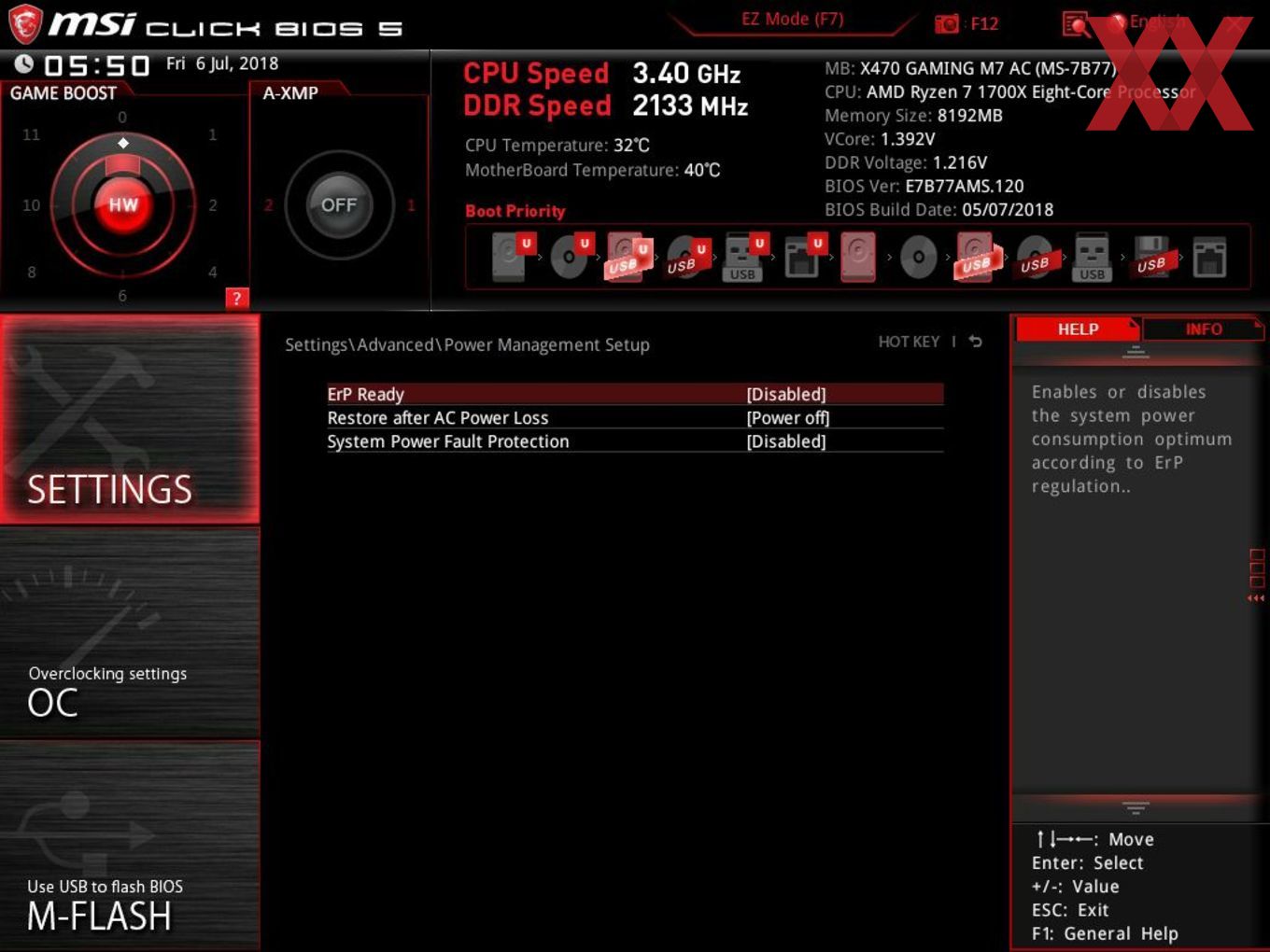The image size is (1270, 952).
Task: Click the Memory Size: 8192MB line
Action: (913, 115)
